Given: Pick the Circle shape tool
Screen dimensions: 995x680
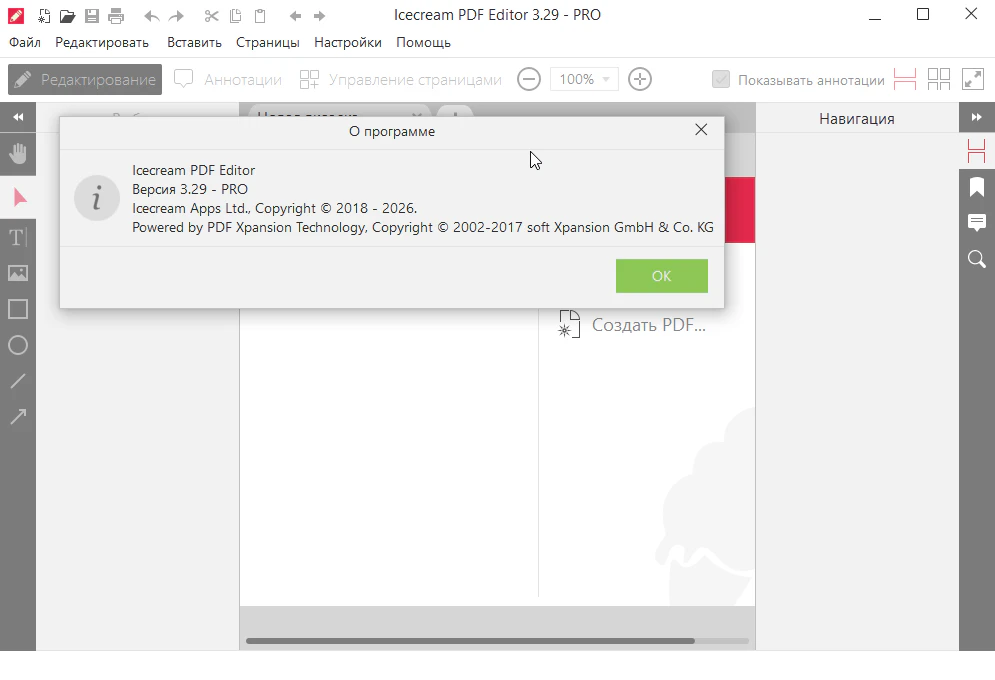Looking at the screenshot, I should [18, 345].
